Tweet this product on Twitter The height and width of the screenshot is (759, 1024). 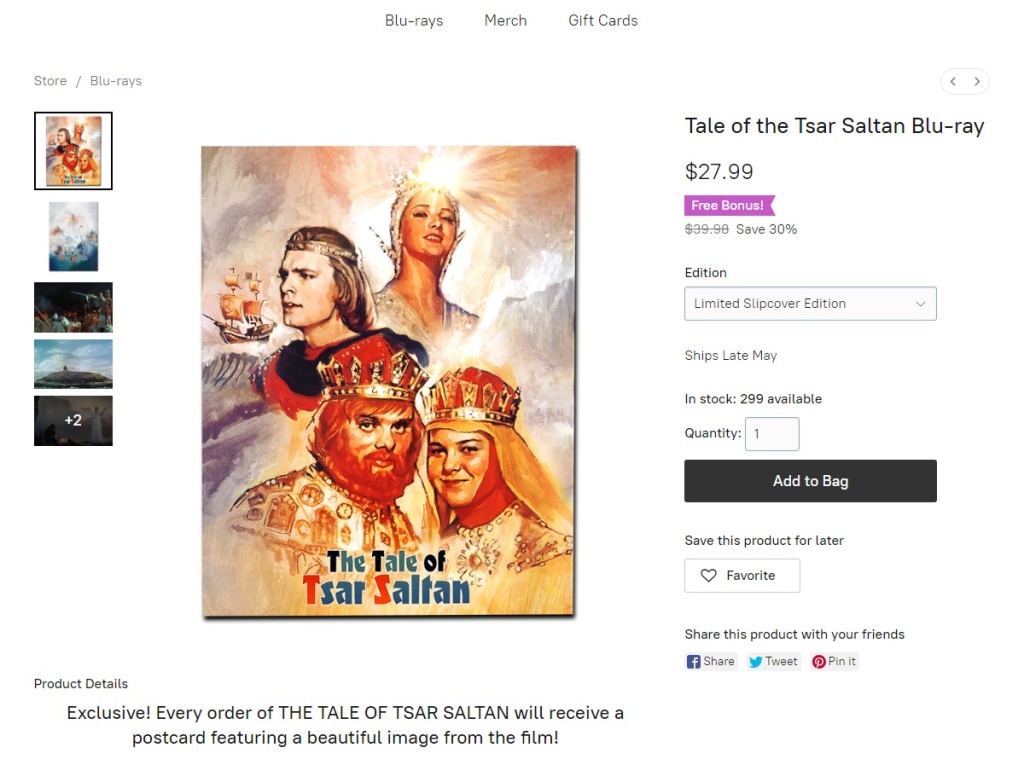773,661
